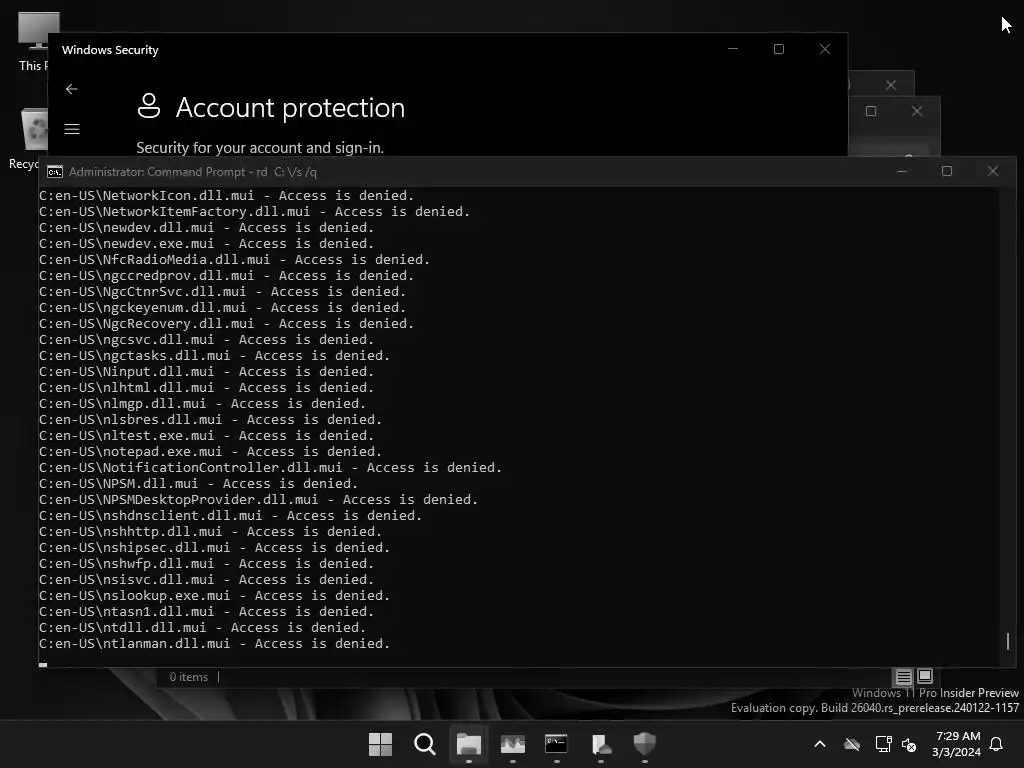Open notification bell
Image resolution: width=1024 pixels, height=768 pixels.
(x=997, y=744)
